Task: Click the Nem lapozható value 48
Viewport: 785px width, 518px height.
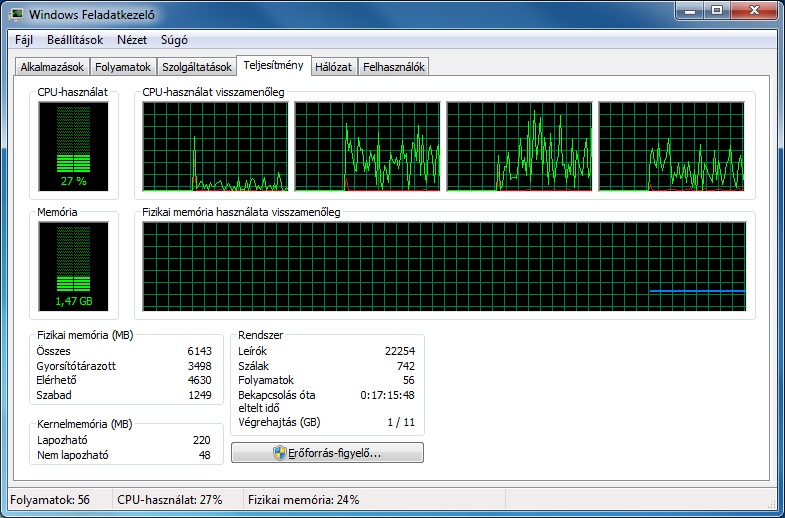Action: pos(204,455)
